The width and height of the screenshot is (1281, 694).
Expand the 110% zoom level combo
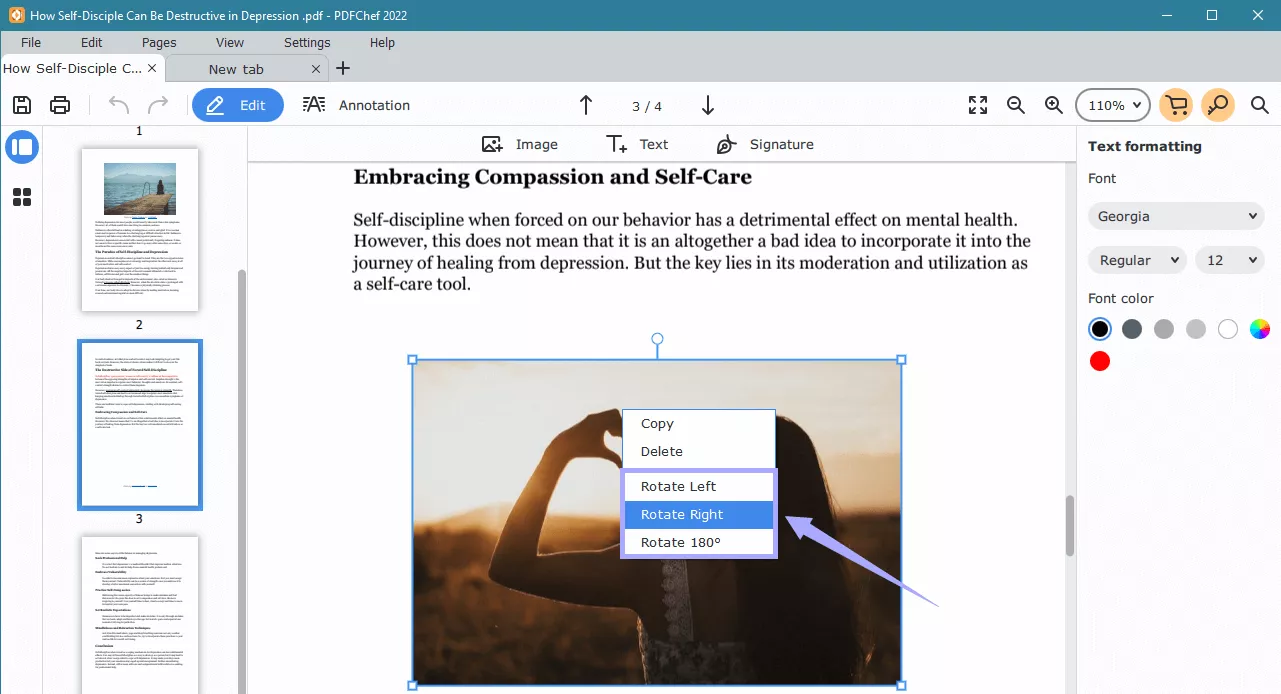tap(1112, 104)
